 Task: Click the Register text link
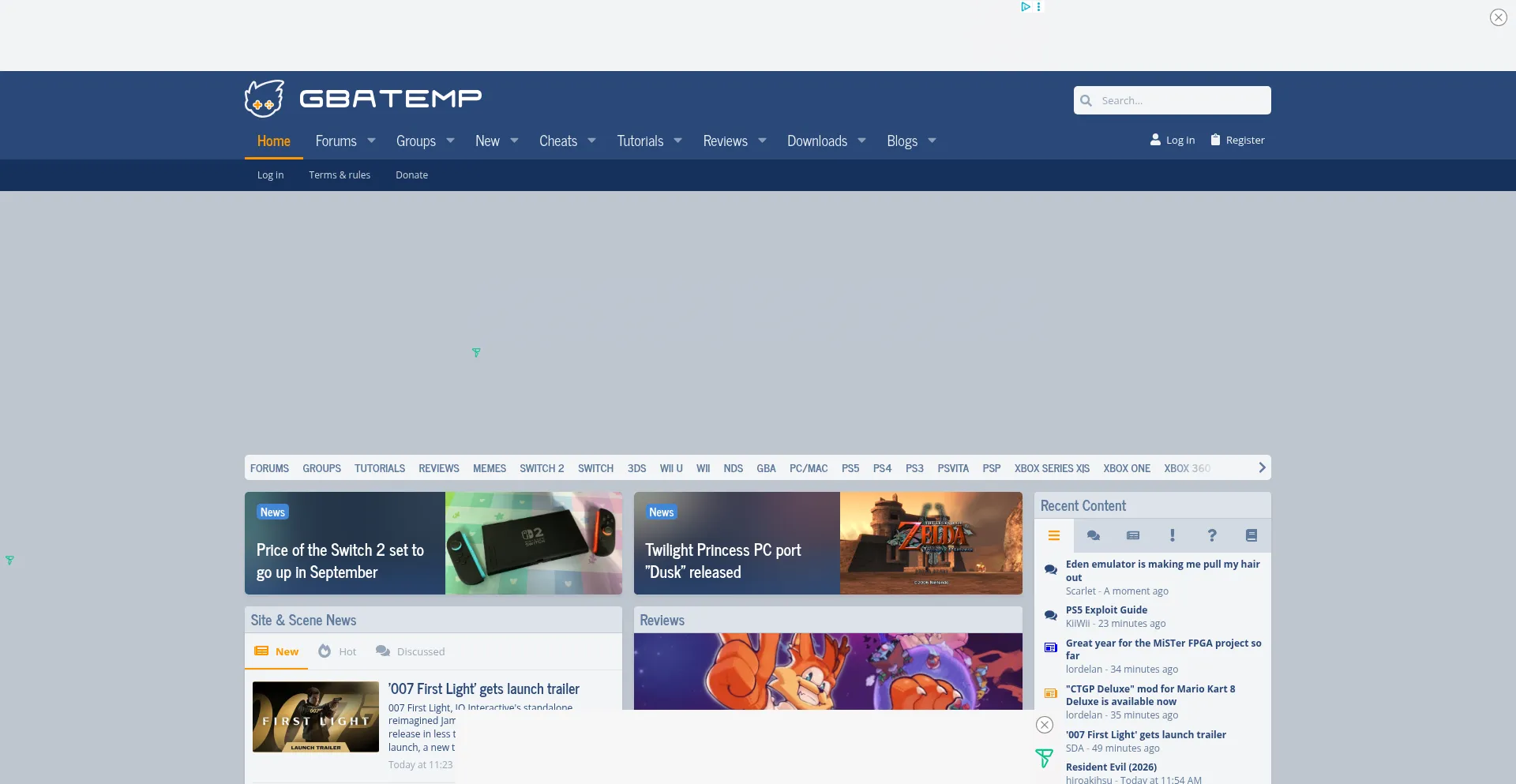click(x=1245, y=140)
